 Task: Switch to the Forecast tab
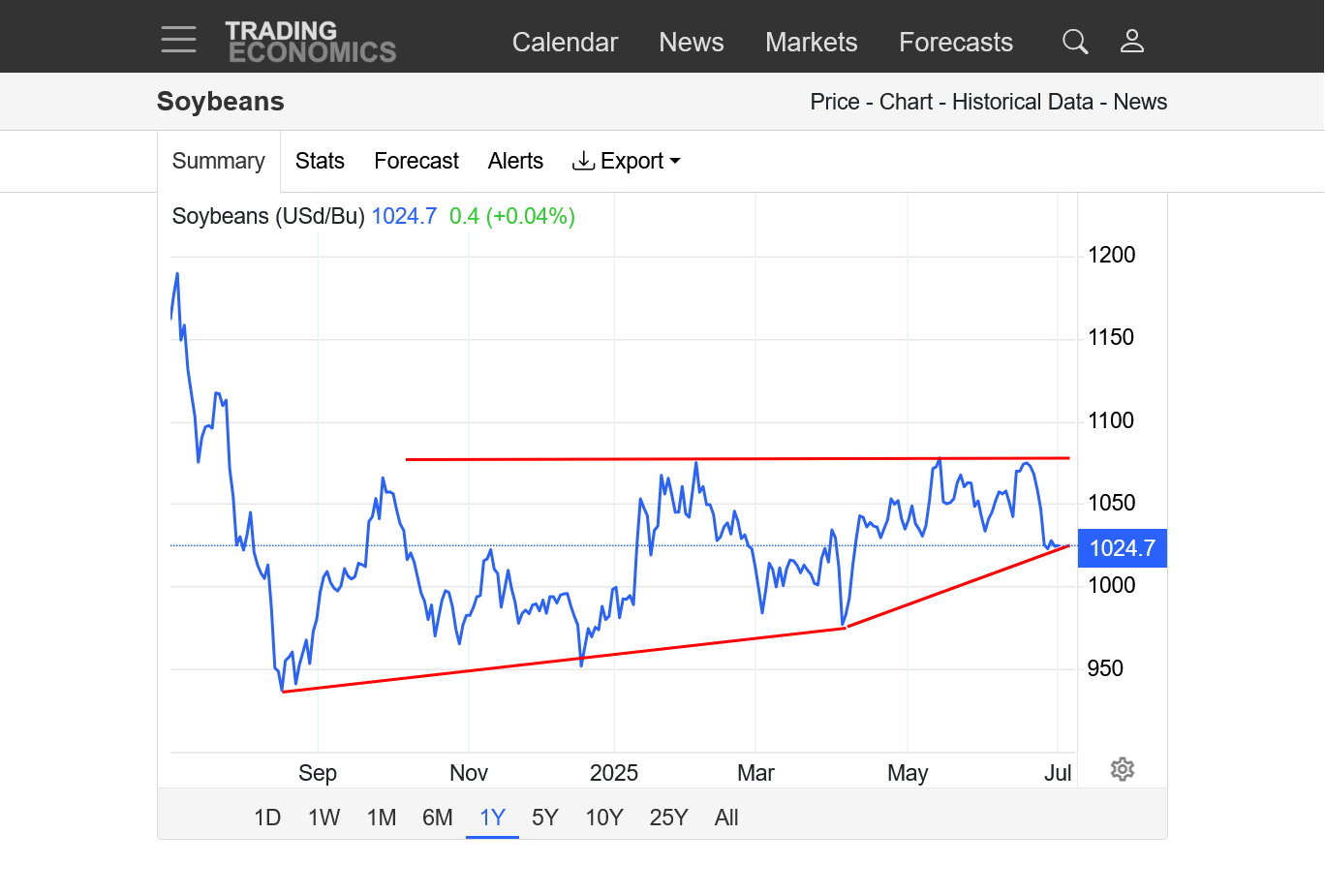point(416,161)
